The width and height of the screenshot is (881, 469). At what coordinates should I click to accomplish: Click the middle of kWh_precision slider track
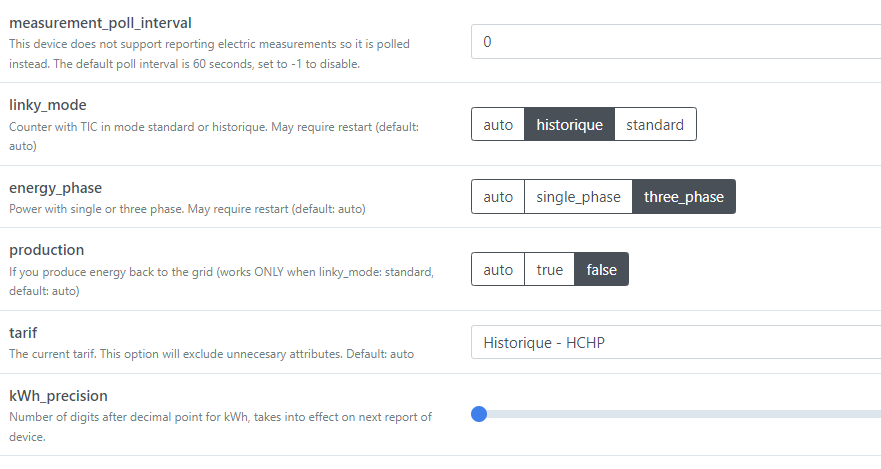click(680, 414)
